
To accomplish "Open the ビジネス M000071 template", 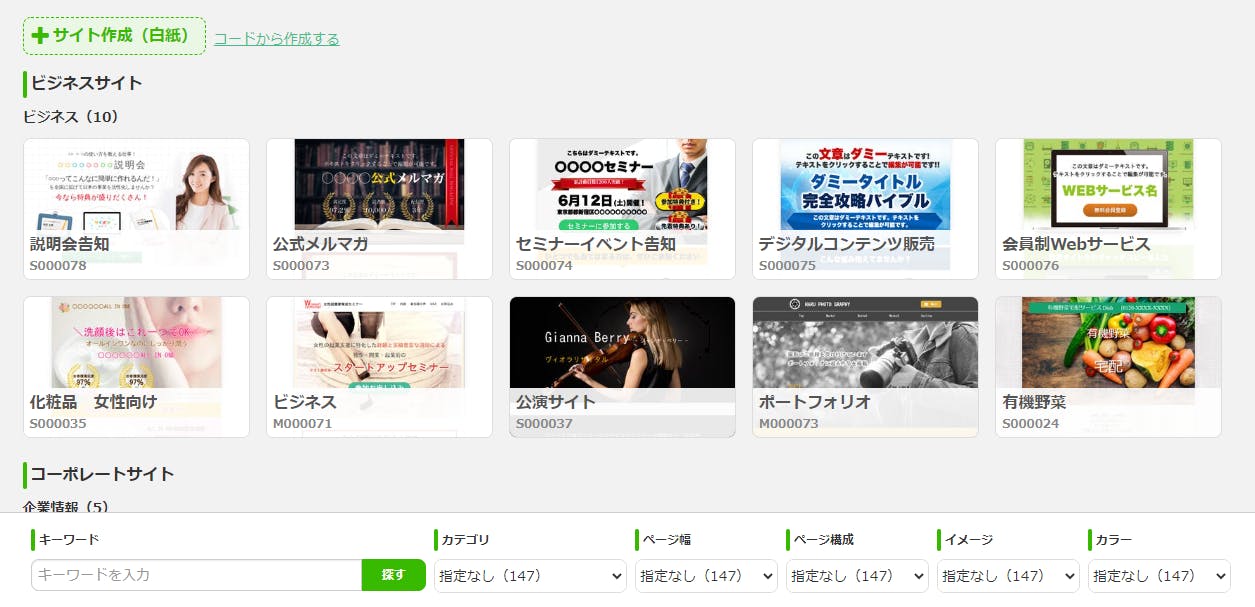I will [x=379, y=366].
